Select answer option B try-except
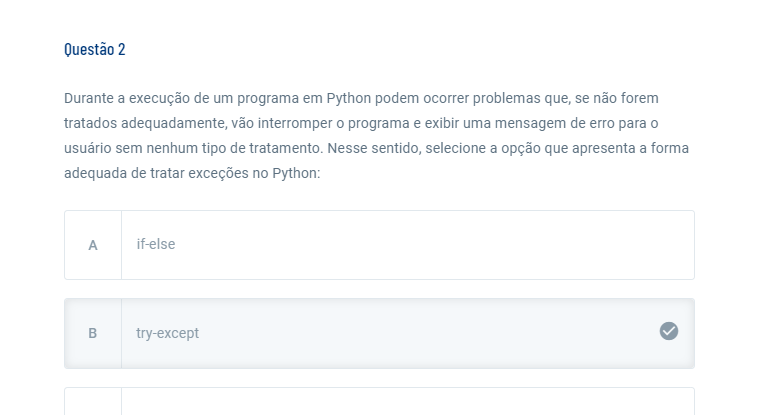Screen dimensions: 760x415 pyautogui.click(x=379, y=334)
